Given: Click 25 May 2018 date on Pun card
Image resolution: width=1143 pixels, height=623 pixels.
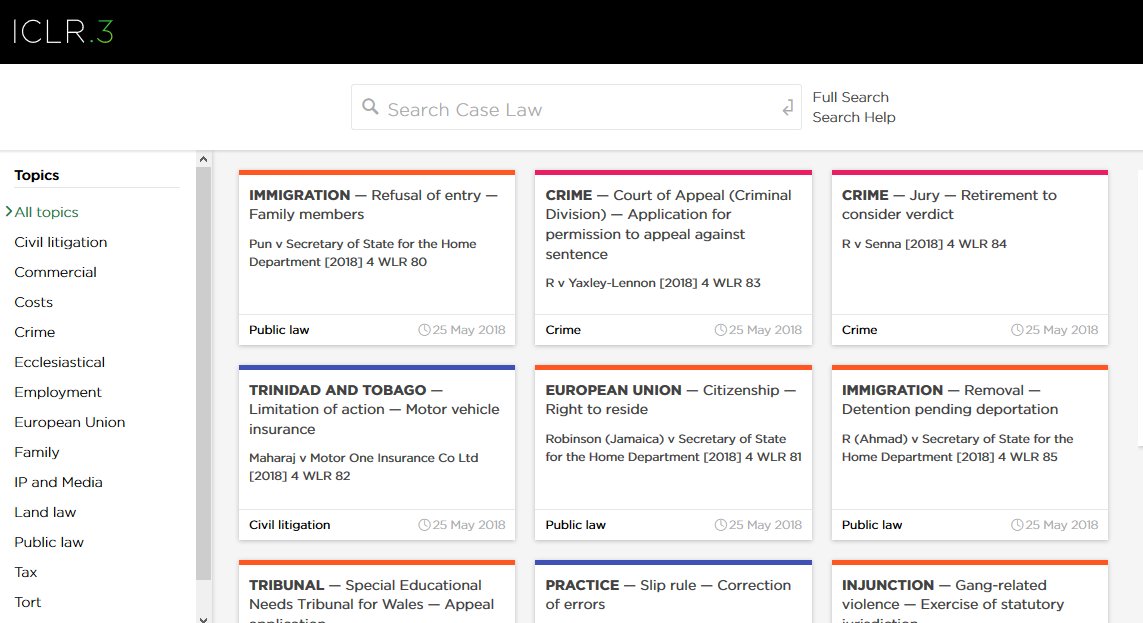Looking at the screenshot, I should pos(469,330).
